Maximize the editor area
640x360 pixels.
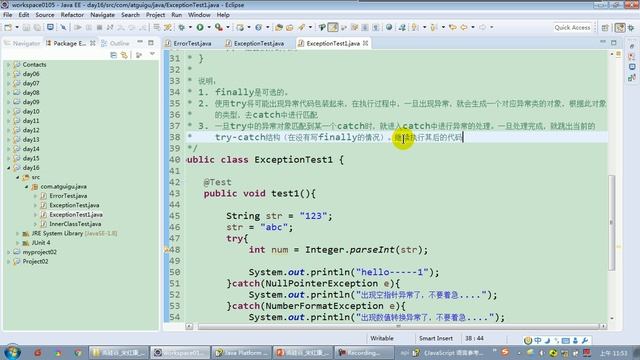(x=613, y=42)
